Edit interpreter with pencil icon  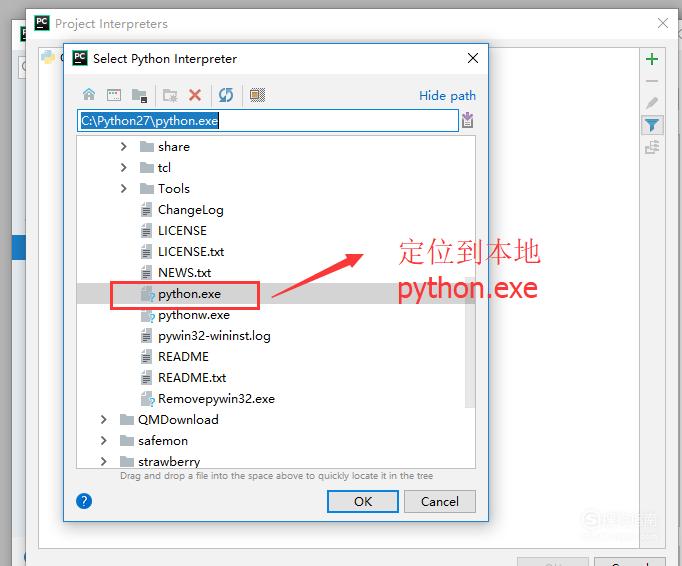tap(652, 103)
